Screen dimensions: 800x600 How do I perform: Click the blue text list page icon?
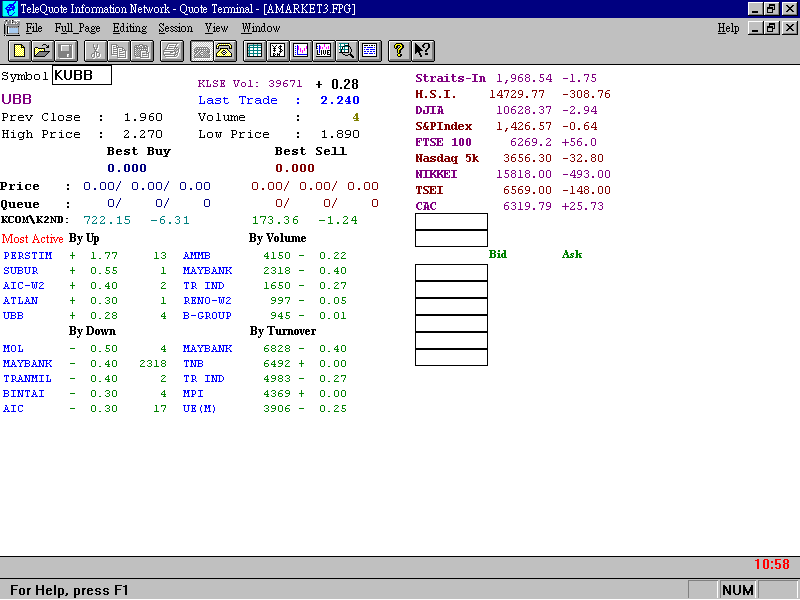point(370,51)
